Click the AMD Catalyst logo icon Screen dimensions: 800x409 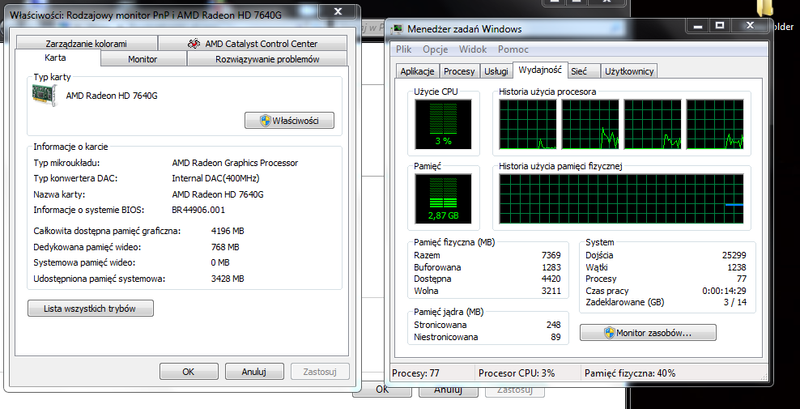194,44
